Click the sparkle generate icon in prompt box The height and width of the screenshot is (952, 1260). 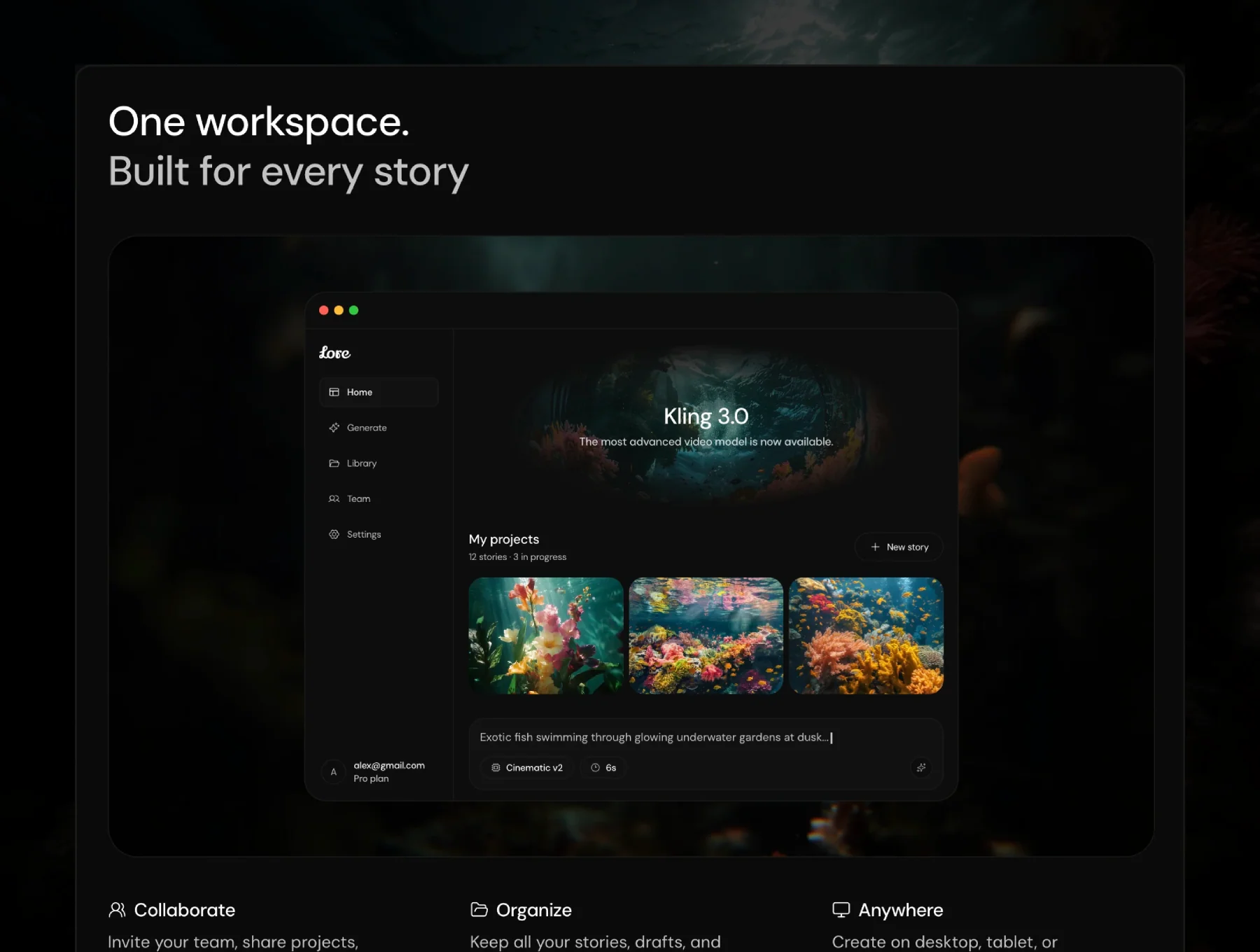click(921, 768)
